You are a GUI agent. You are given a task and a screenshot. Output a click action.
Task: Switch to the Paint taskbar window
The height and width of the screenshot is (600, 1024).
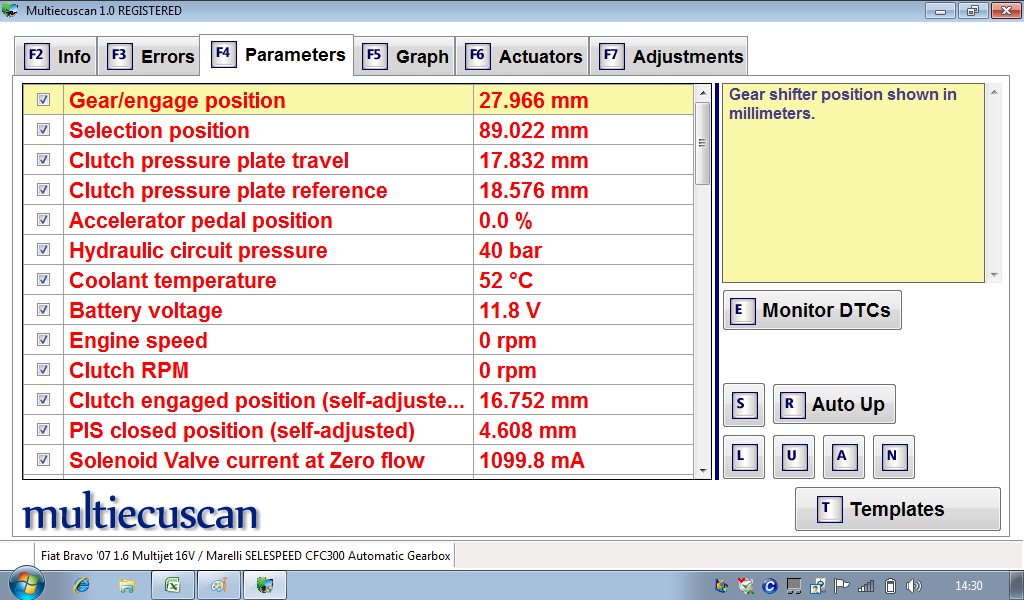coord(218,586)
